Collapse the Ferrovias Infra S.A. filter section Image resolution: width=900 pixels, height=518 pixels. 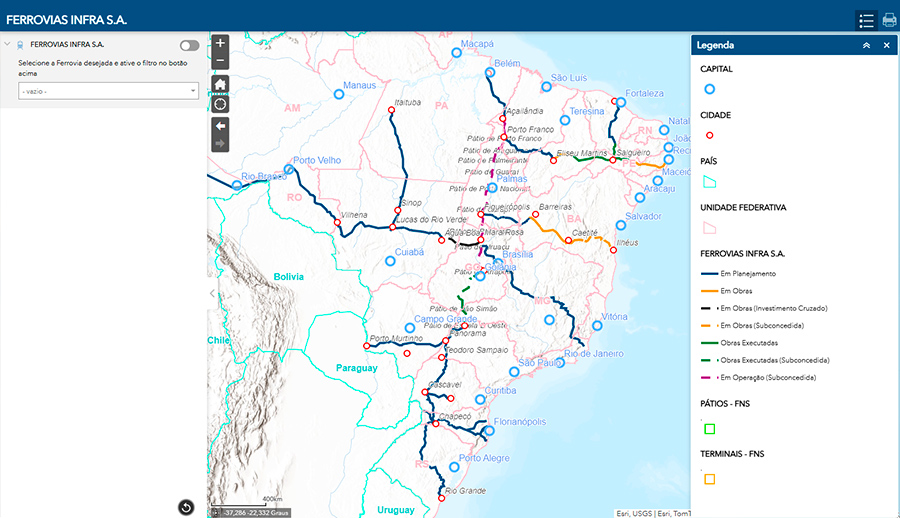coord(7,44)
